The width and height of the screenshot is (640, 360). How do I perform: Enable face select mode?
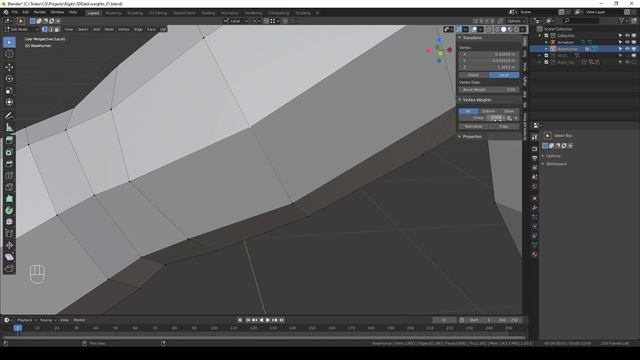click(57, 29)
